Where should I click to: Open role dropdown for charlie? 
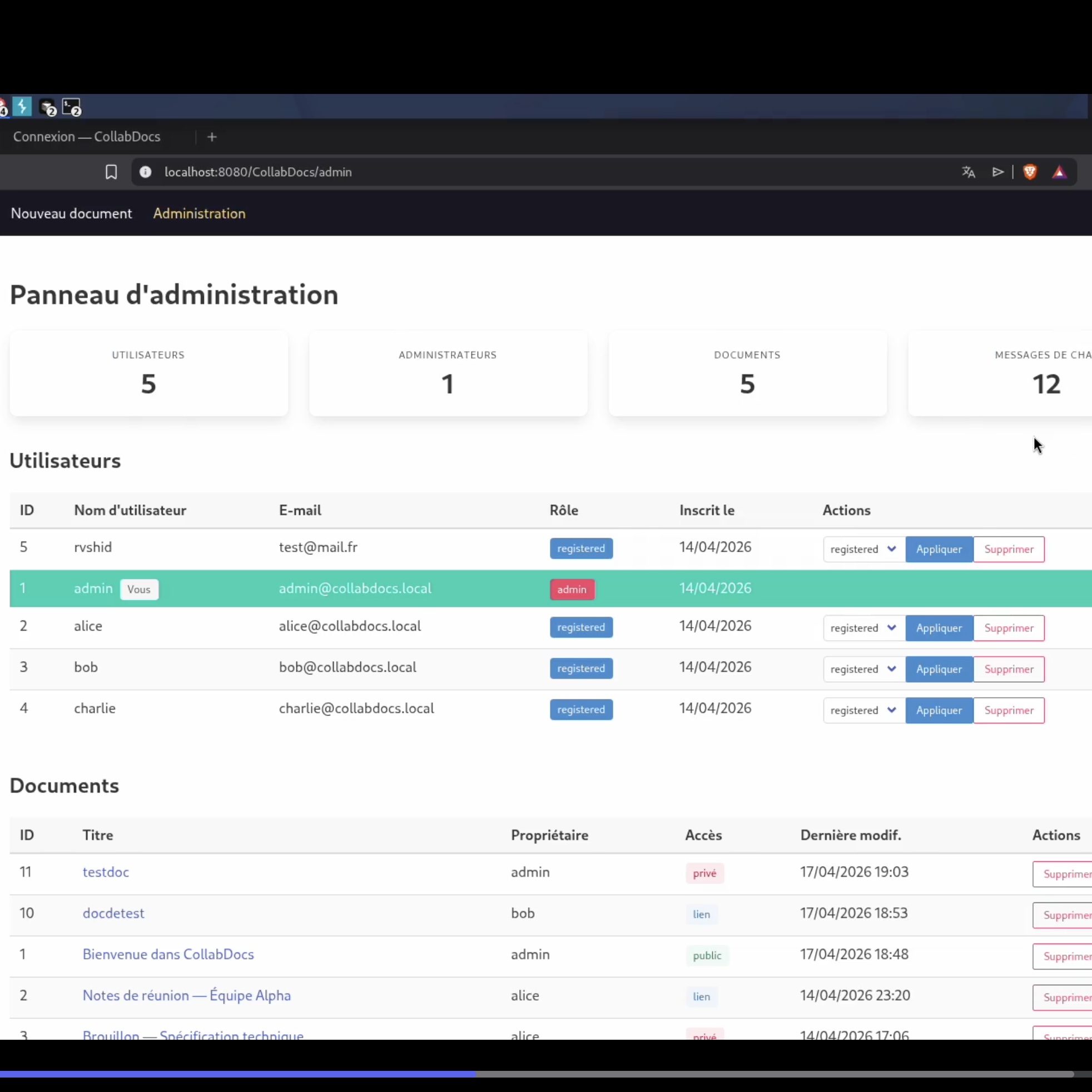(x=863, y=711)
